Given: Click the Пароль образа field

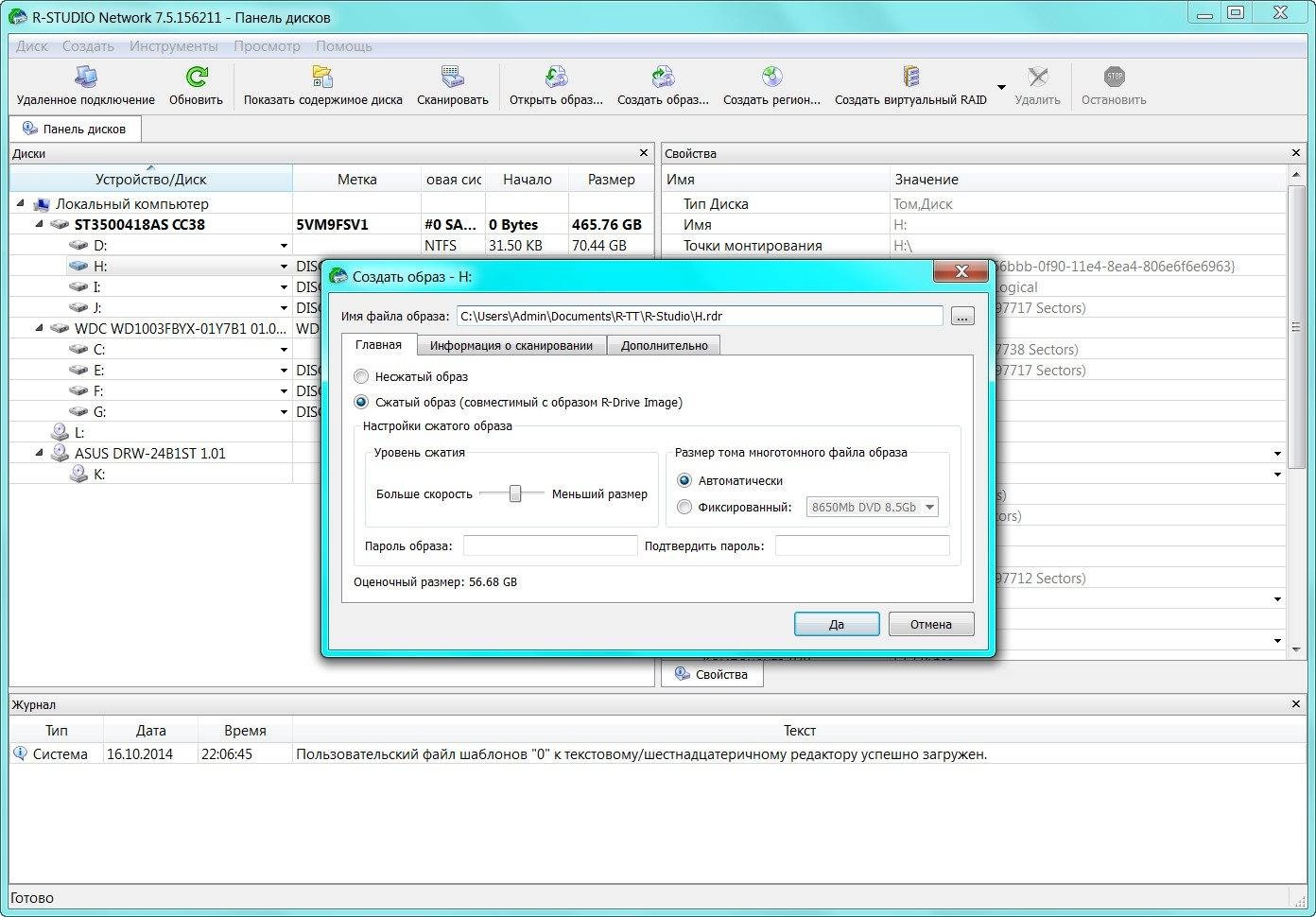Looking at the screenshot, I should coord(550,545).
